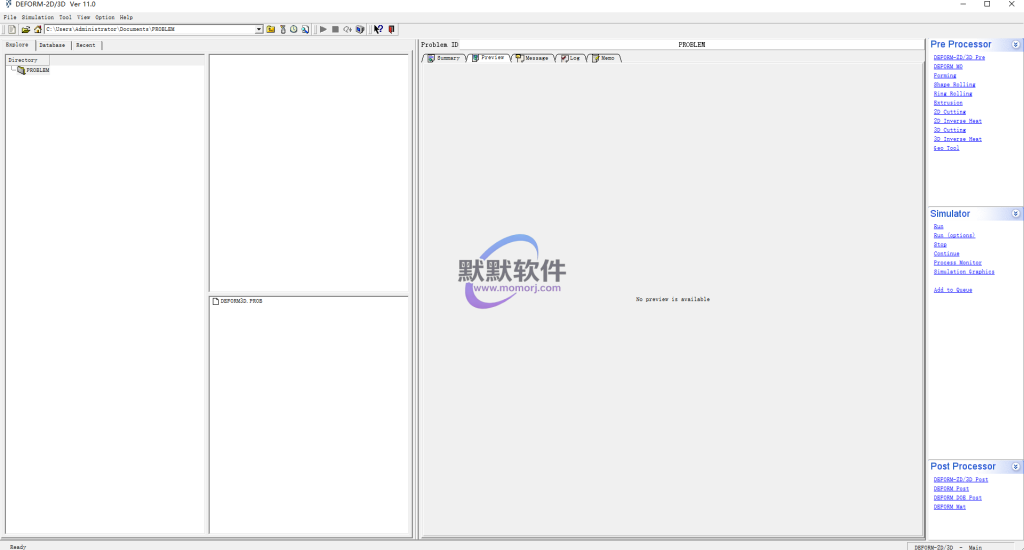This screenshot has width=1024, height=550.
Task: Collapse the Post Processor panel
Action: coord(1016,467)
